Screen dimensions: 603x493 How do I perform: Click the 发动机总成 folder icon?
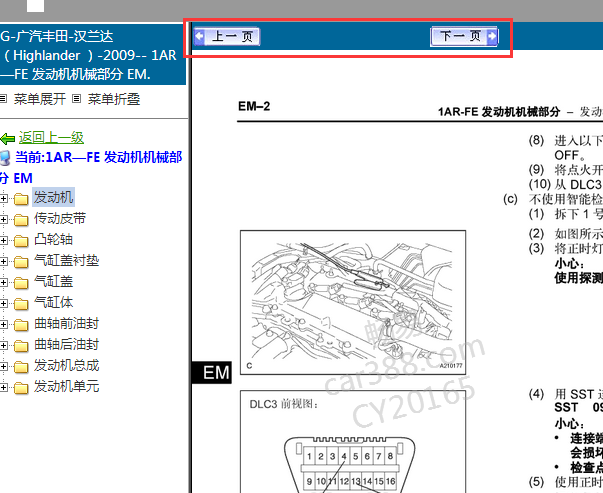coord(21,366)
